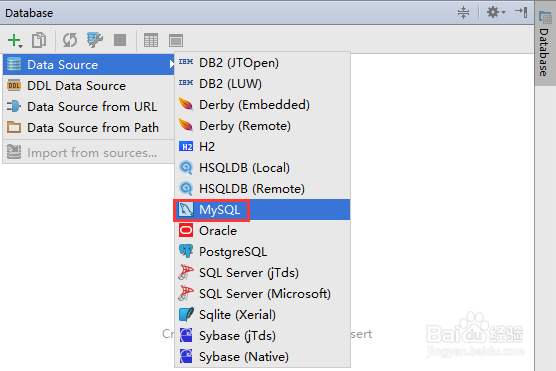Click the Synchronize refresh icon

click(x=70, y=40)
